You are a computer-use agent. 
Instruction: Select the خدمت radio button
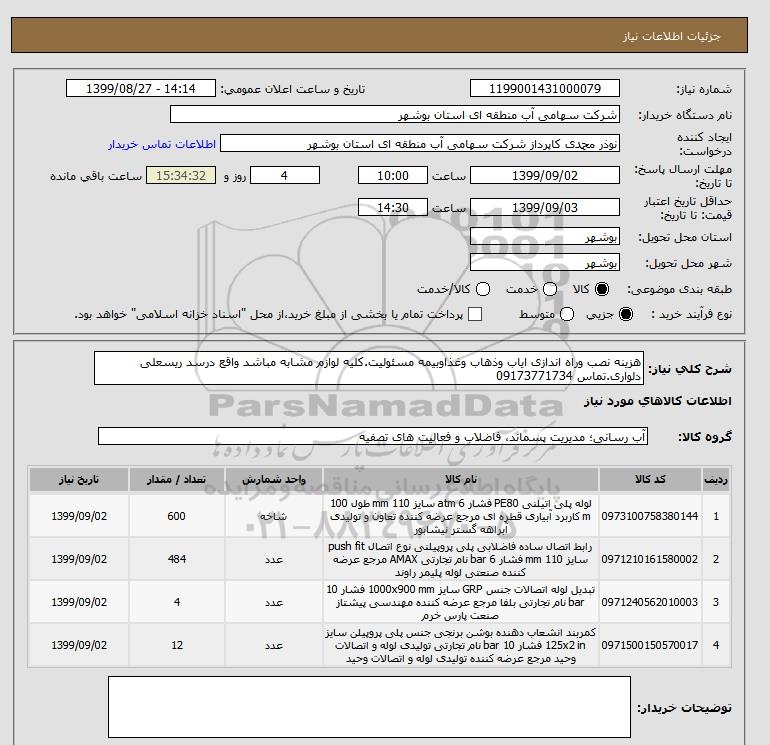tap(550, 289)
